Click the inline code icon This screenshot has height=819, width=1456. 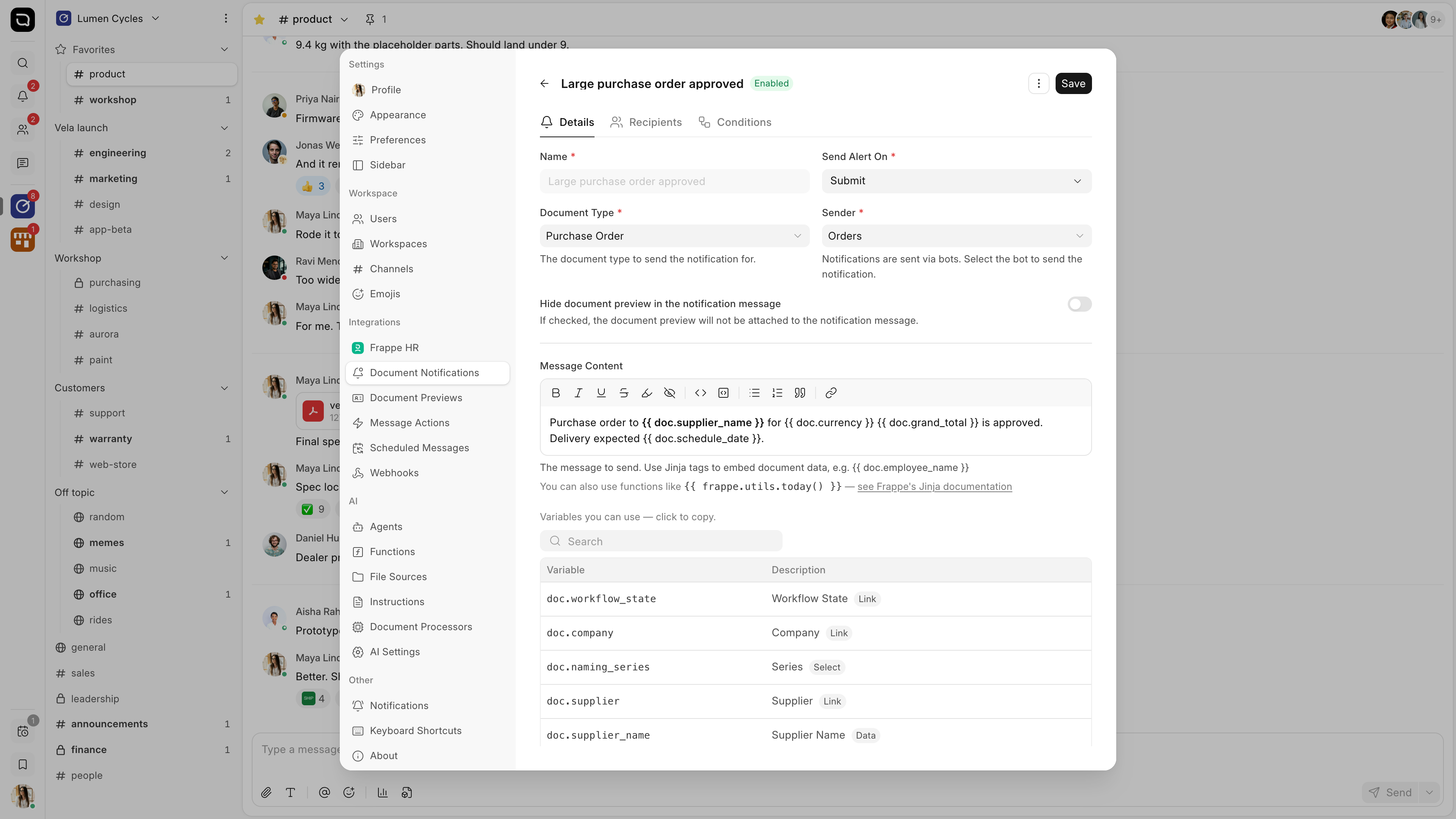coord(700,393)
